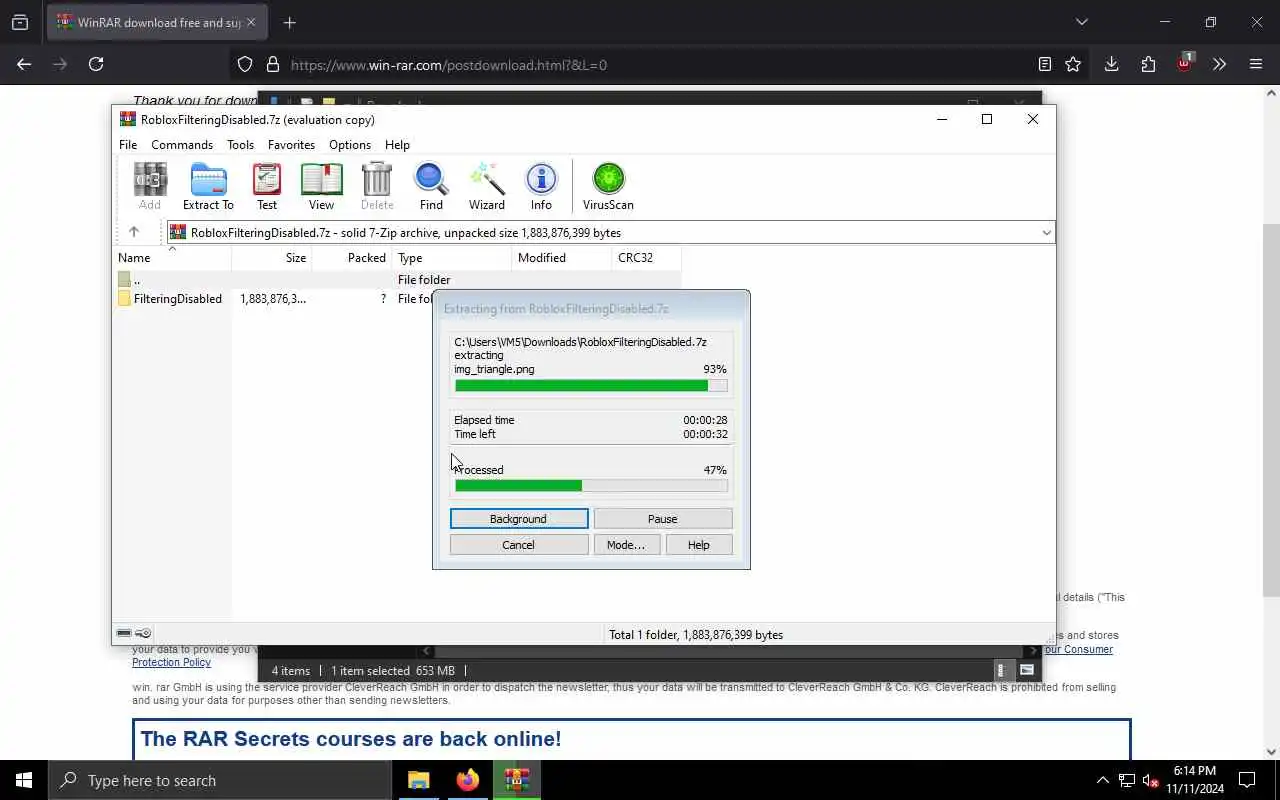
Task: Start VirusScan on the archive
Action: pyautogui.click(x=608, y=186)
